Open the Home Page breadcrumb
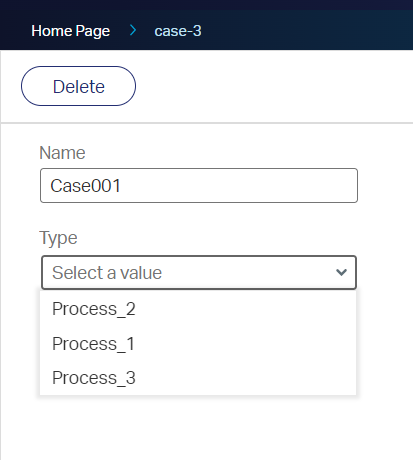Image resolution: width=413 pixels, height=460 pixels. 71,31
